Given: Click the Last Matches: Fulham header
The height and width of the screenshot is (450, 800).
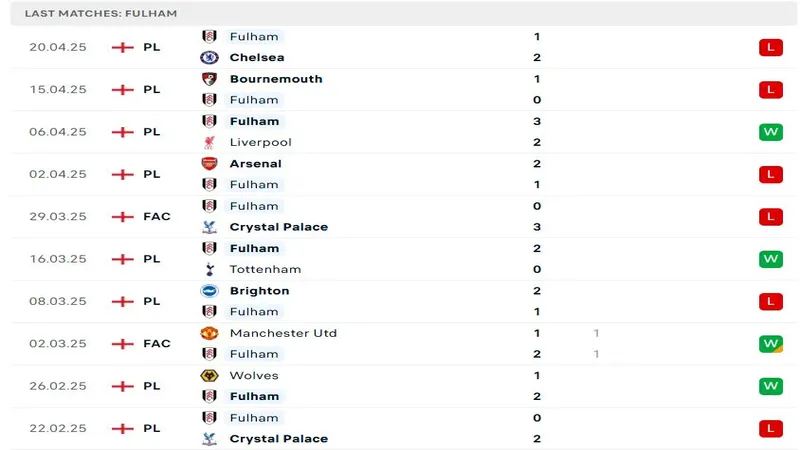Looking at the screenshot, I should (101, 13).
